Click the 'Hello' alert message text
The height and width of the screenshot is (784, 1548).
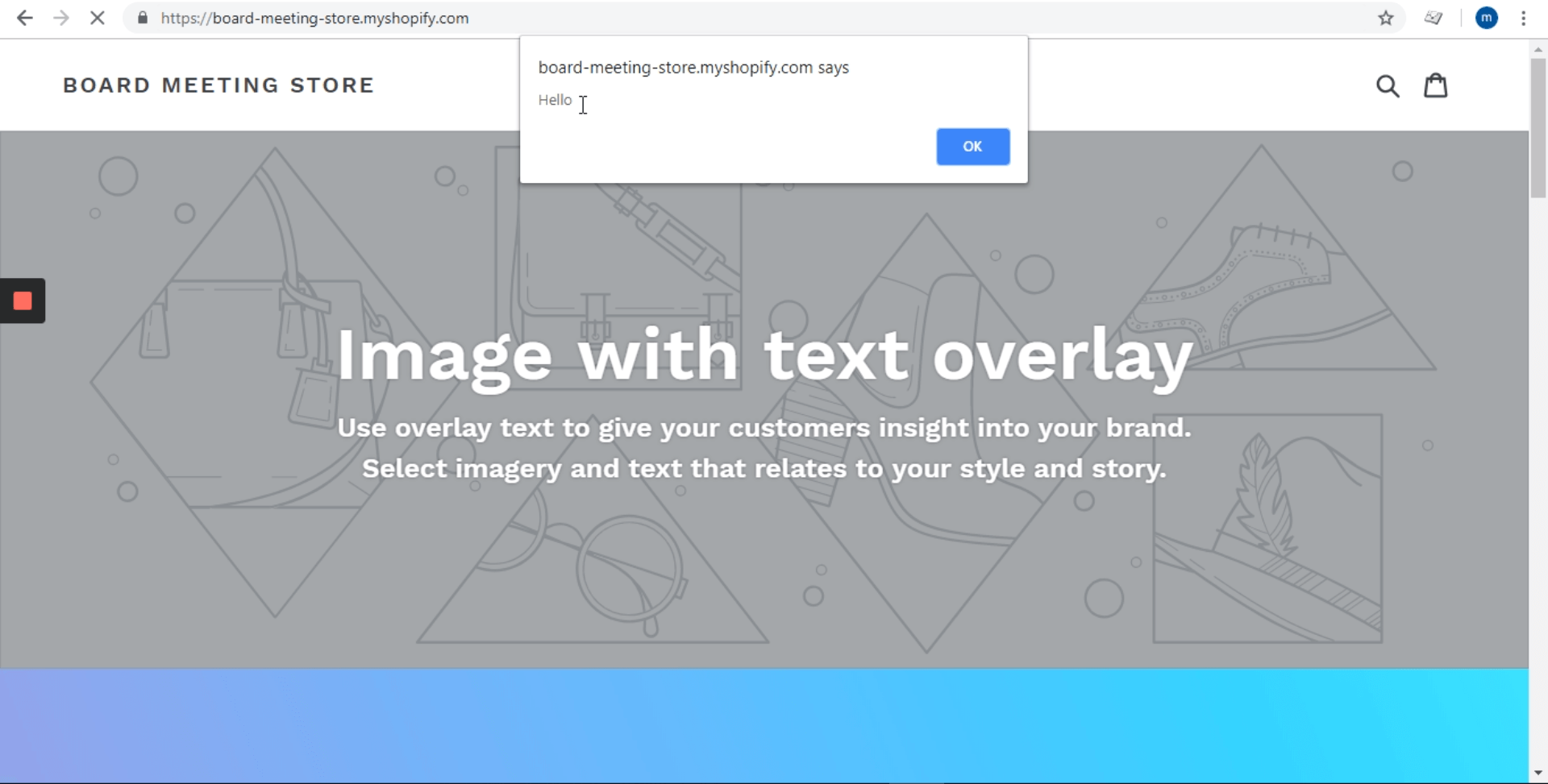(x=555, y=100)
